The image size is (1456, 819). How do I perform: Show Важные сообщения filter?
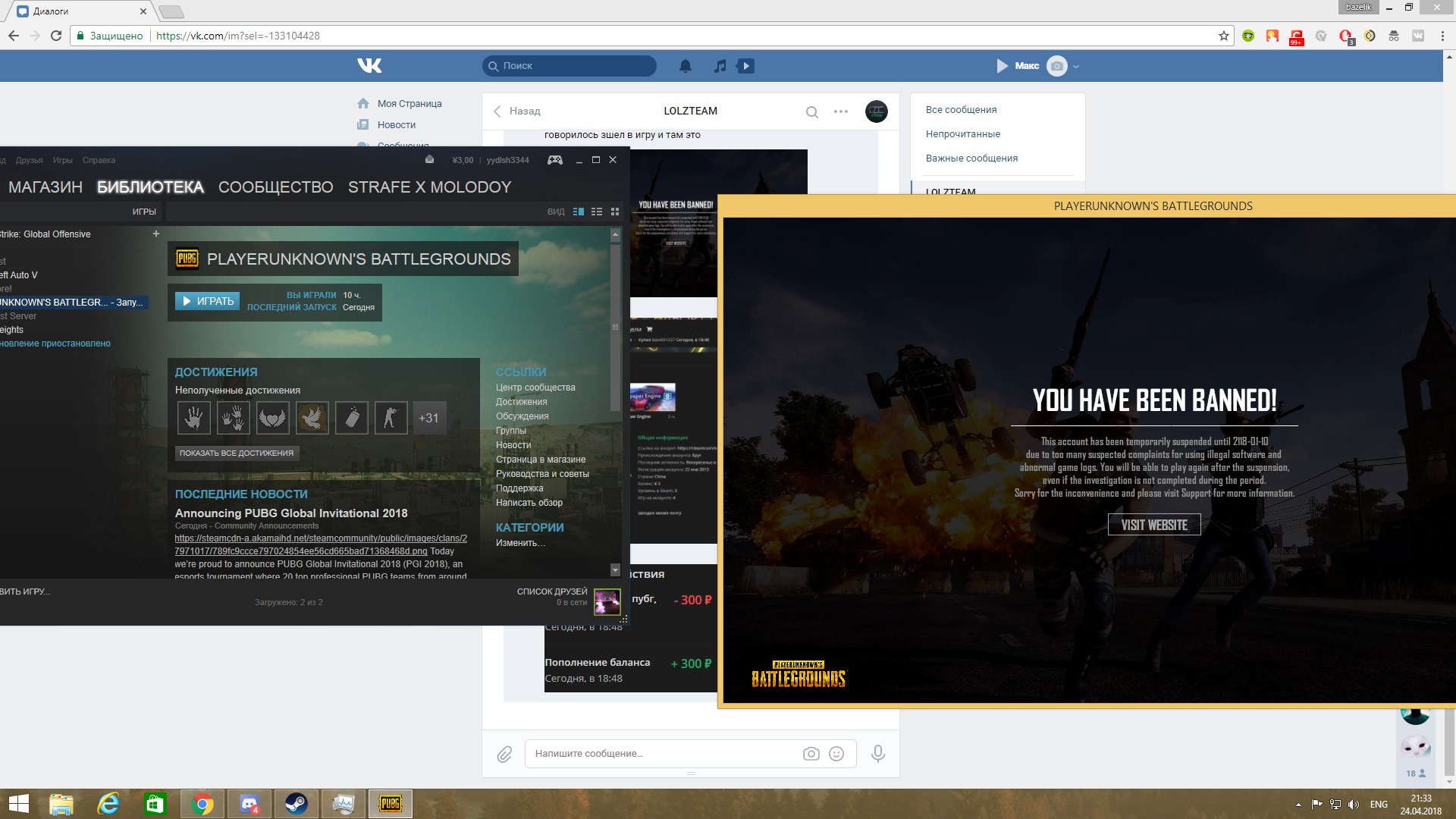(x=971, y=158)
